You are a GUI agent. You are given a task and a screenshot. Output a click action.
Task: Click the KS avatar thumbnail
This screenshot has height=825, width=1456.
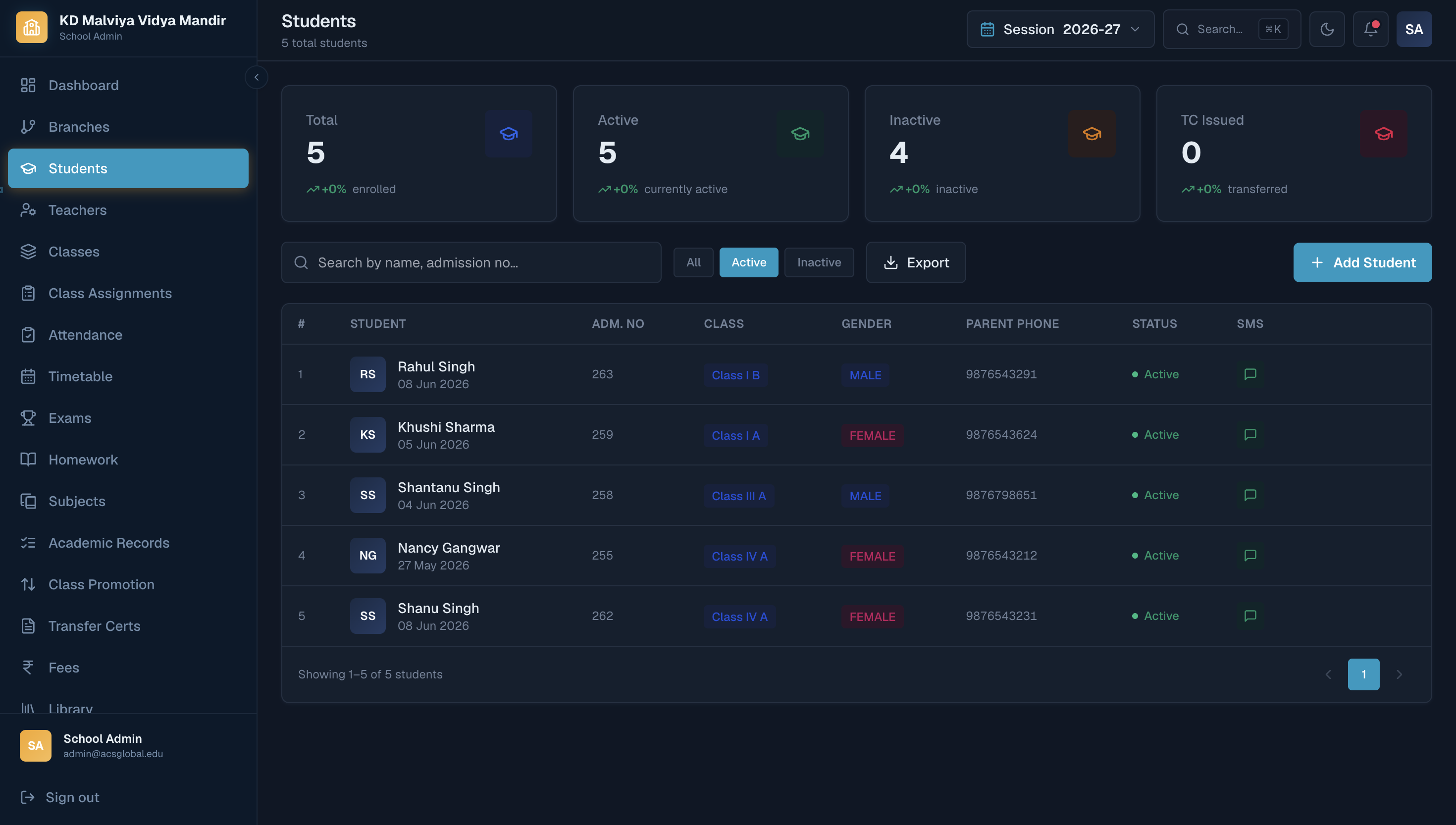point(367,435)
